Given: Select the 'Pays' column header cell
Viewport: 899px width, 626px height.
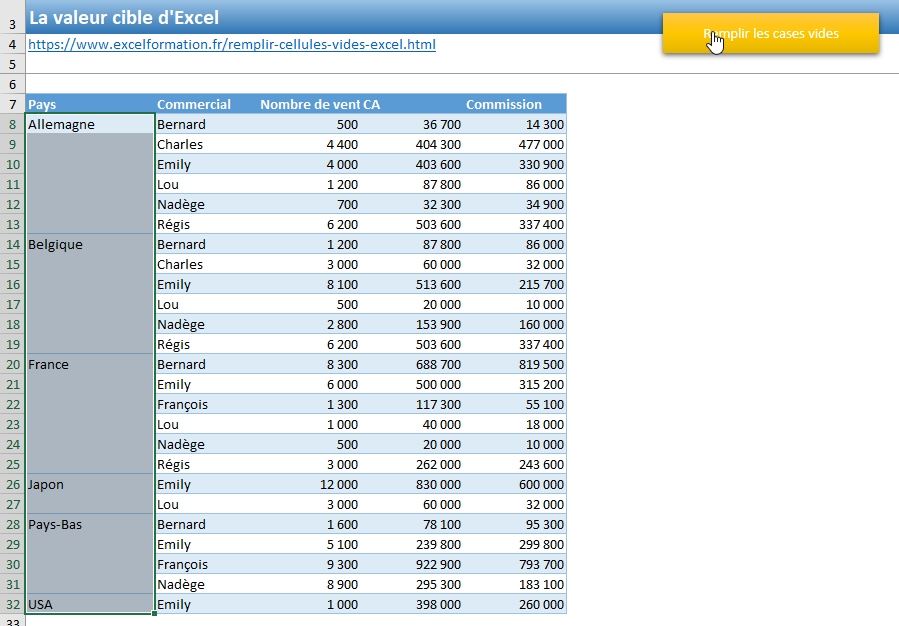Looking at the screenshot, I should coord(90,104).
